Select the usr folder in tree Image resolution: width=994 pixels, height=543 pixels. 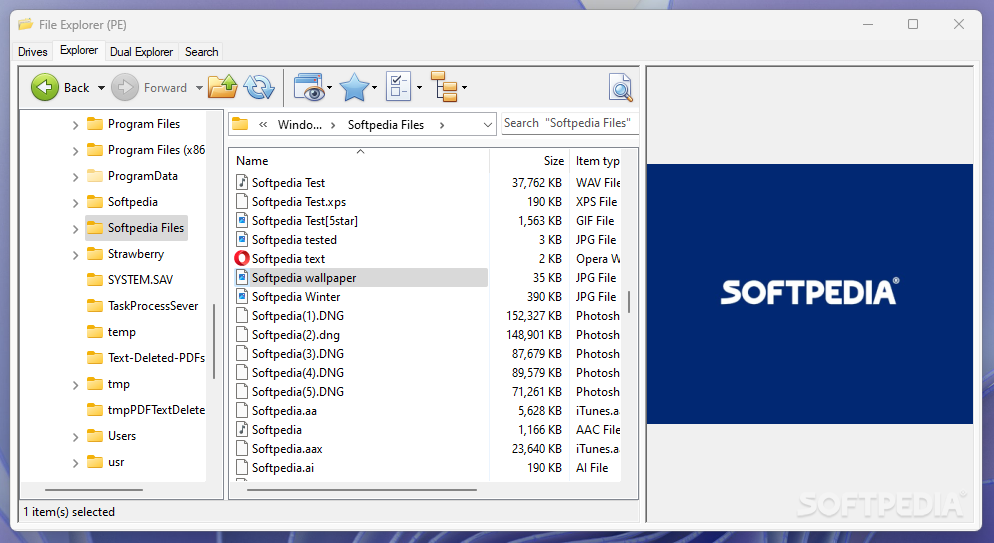(116, 462)
